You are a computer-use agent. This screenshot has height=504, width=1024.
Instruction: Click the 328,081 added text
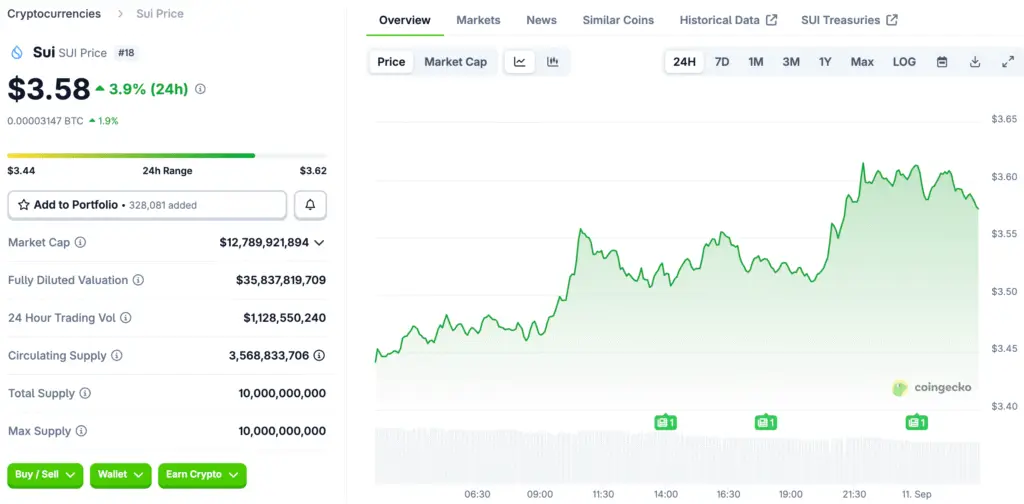(163, 205)
